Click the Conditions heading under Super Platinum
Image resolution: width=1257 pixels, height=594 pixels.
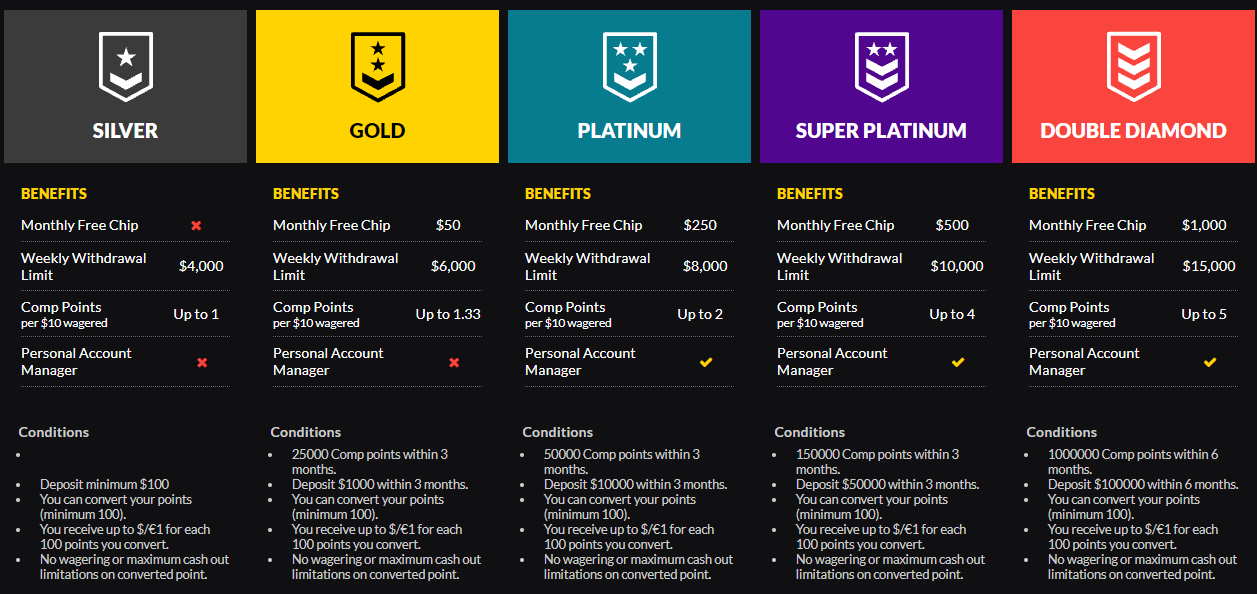click(x=810, y=432)
